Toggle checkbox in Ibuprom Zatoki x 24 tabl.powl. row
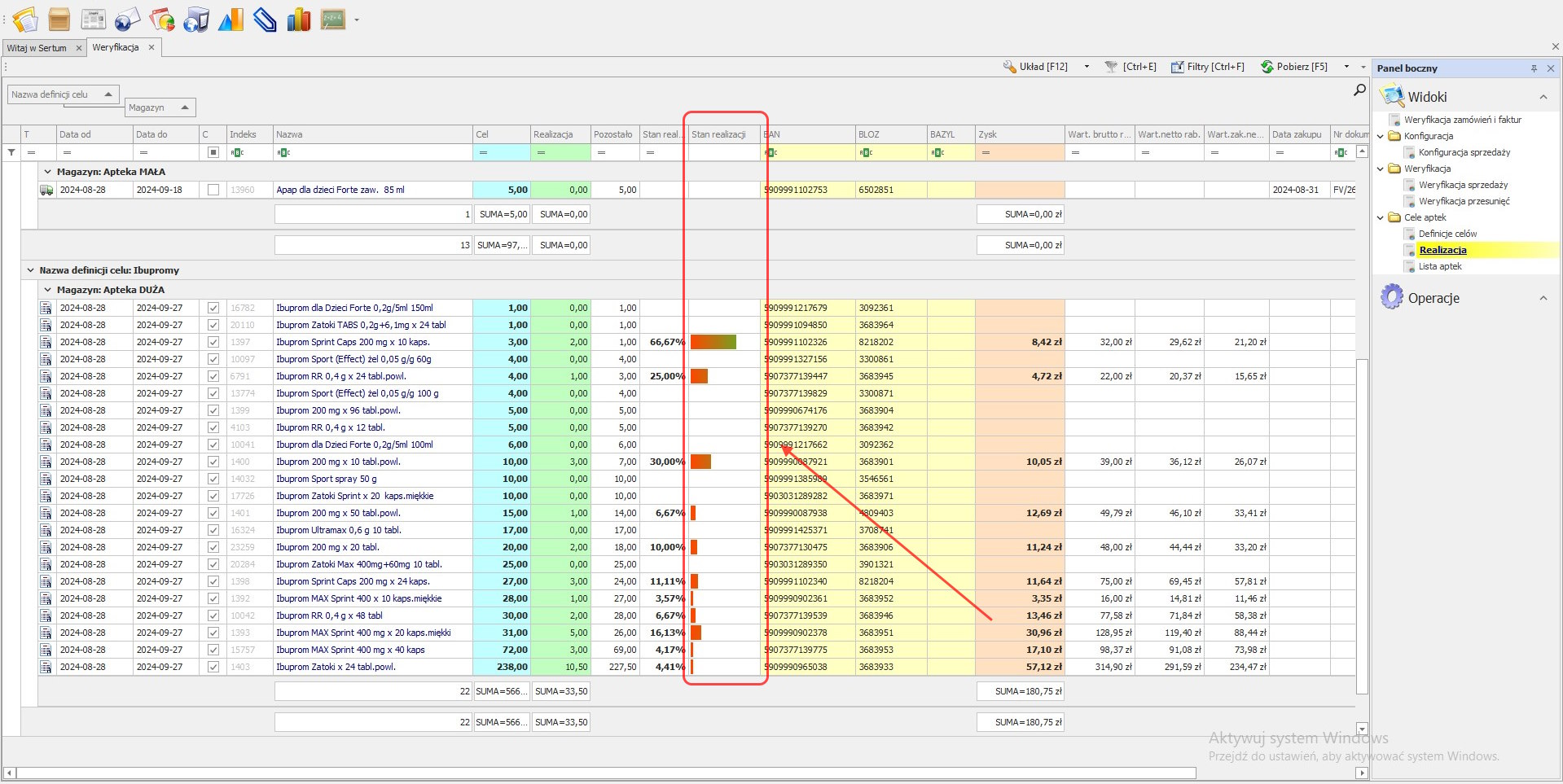 click(213, 667)
